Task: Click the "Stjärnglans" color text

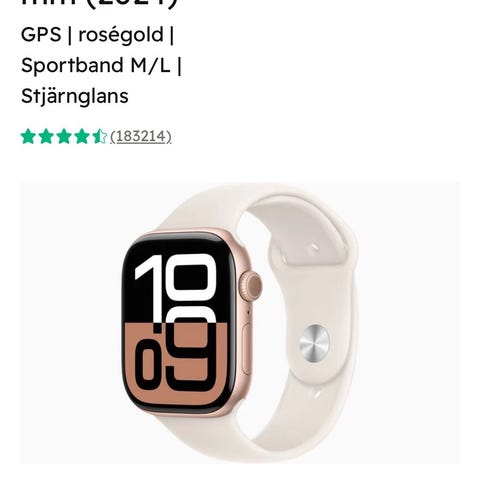Action: (75, 96)
